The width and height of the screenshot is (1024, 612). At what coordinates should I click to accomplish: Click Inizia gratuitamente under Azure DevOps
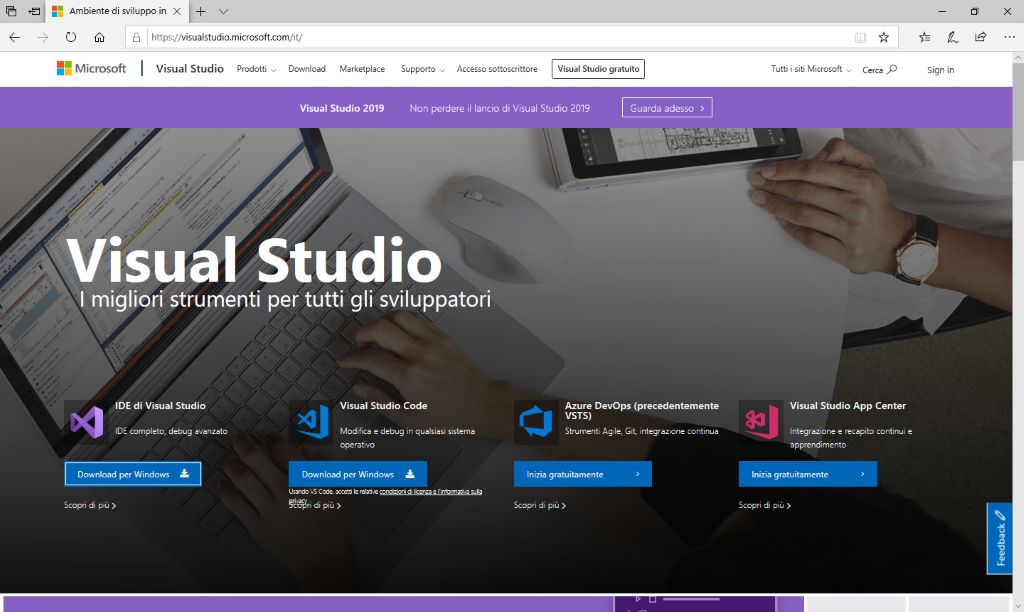pyautogui.click(x=583, y=474)
